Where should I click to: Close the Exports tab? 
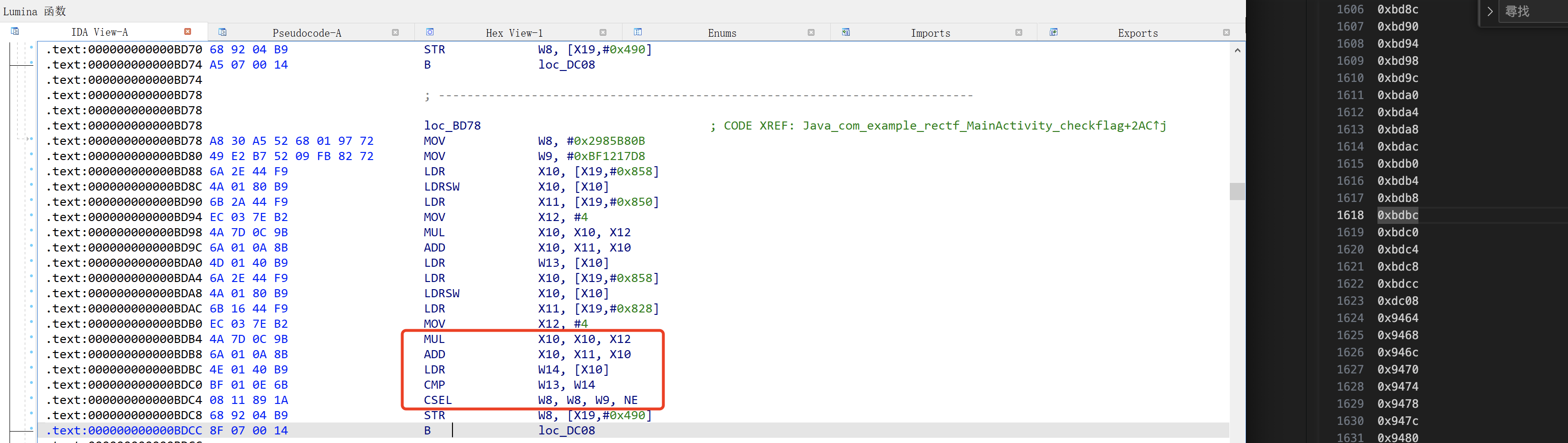click(1226, 32)
